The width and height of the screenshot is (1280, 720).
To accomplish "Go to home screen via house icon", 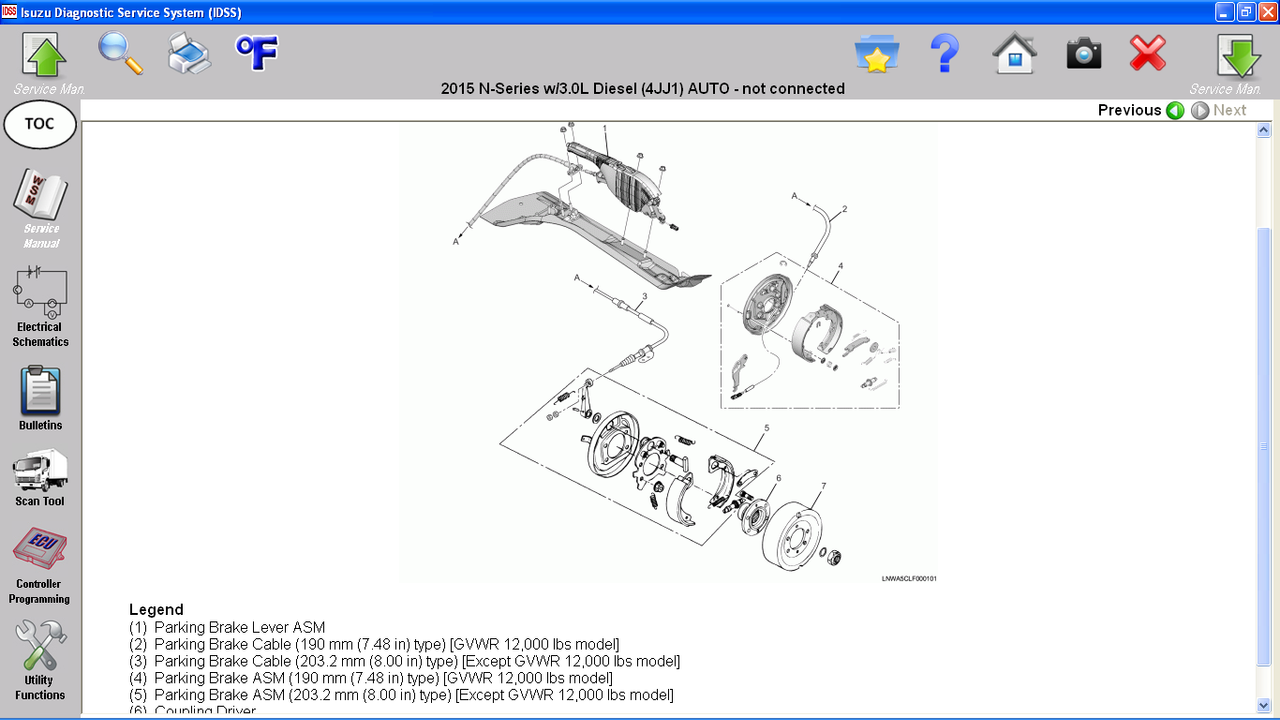I will [x=1015, y=53].
